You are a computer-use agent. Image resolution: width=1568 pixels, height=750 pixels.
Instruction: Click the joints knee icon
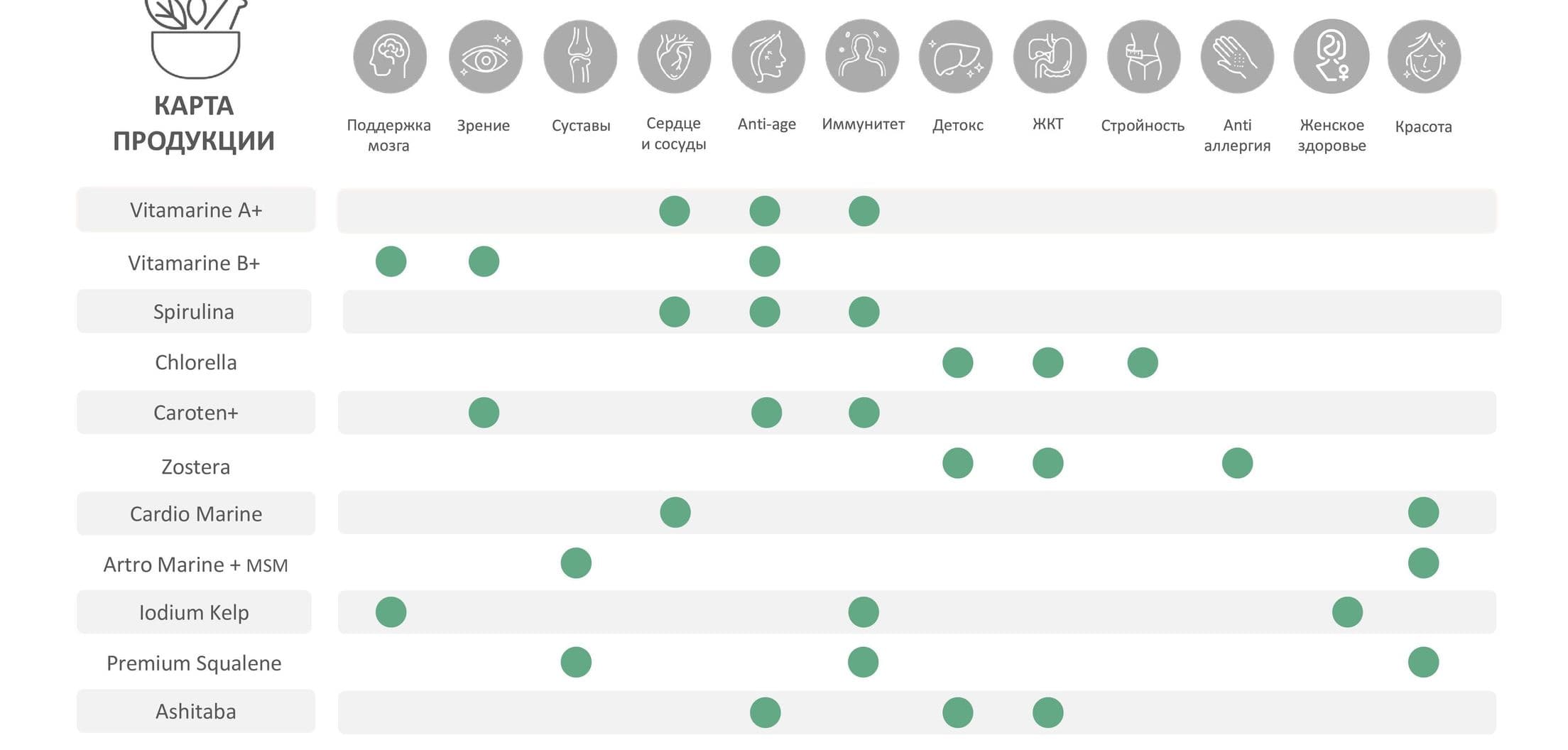coord(580,57)
